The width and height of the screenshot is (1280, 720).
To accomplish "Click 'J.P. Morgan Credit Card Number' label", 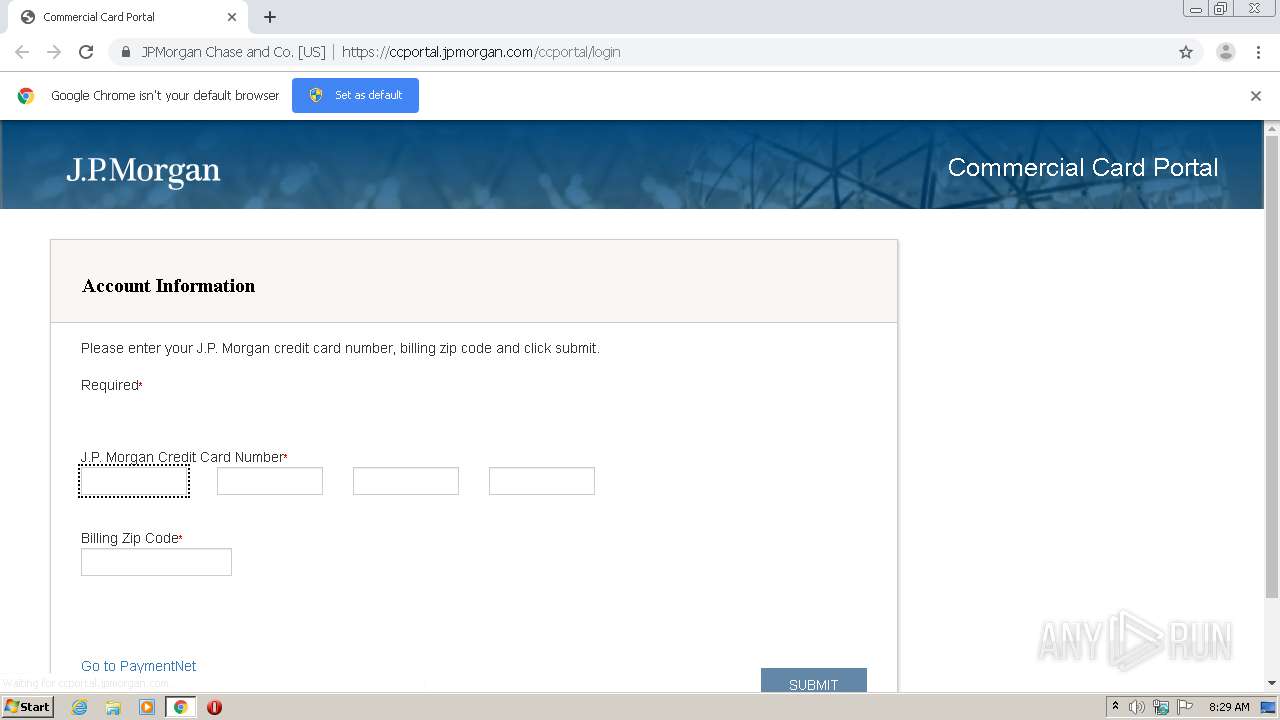I will [x=182, y=457].
